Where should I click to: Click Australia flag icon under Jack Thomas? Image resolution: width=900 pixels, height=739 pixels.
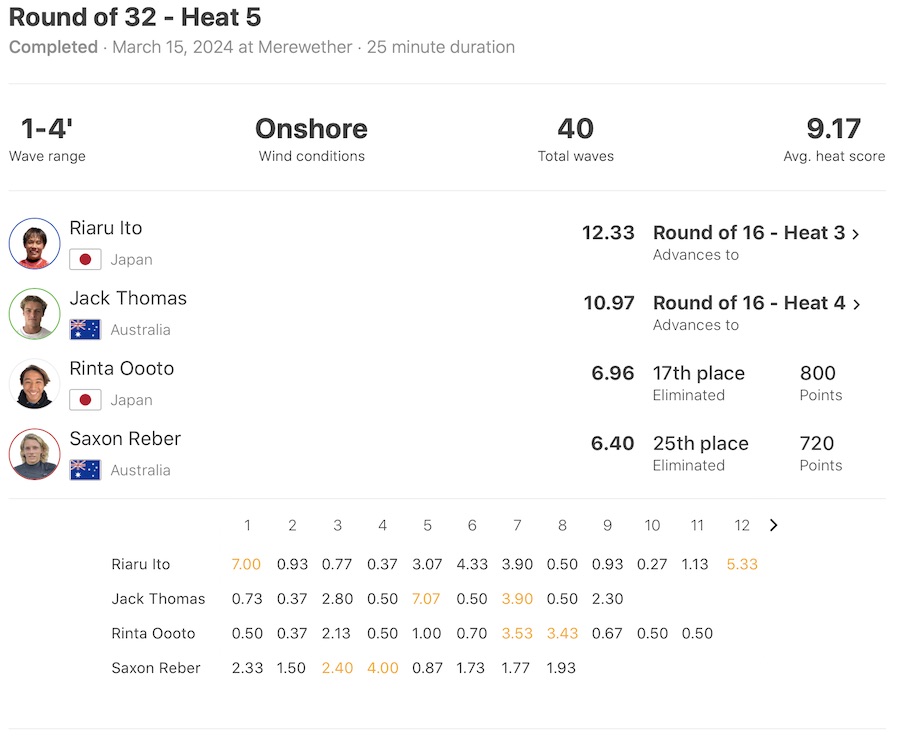(x=85, y=330)
